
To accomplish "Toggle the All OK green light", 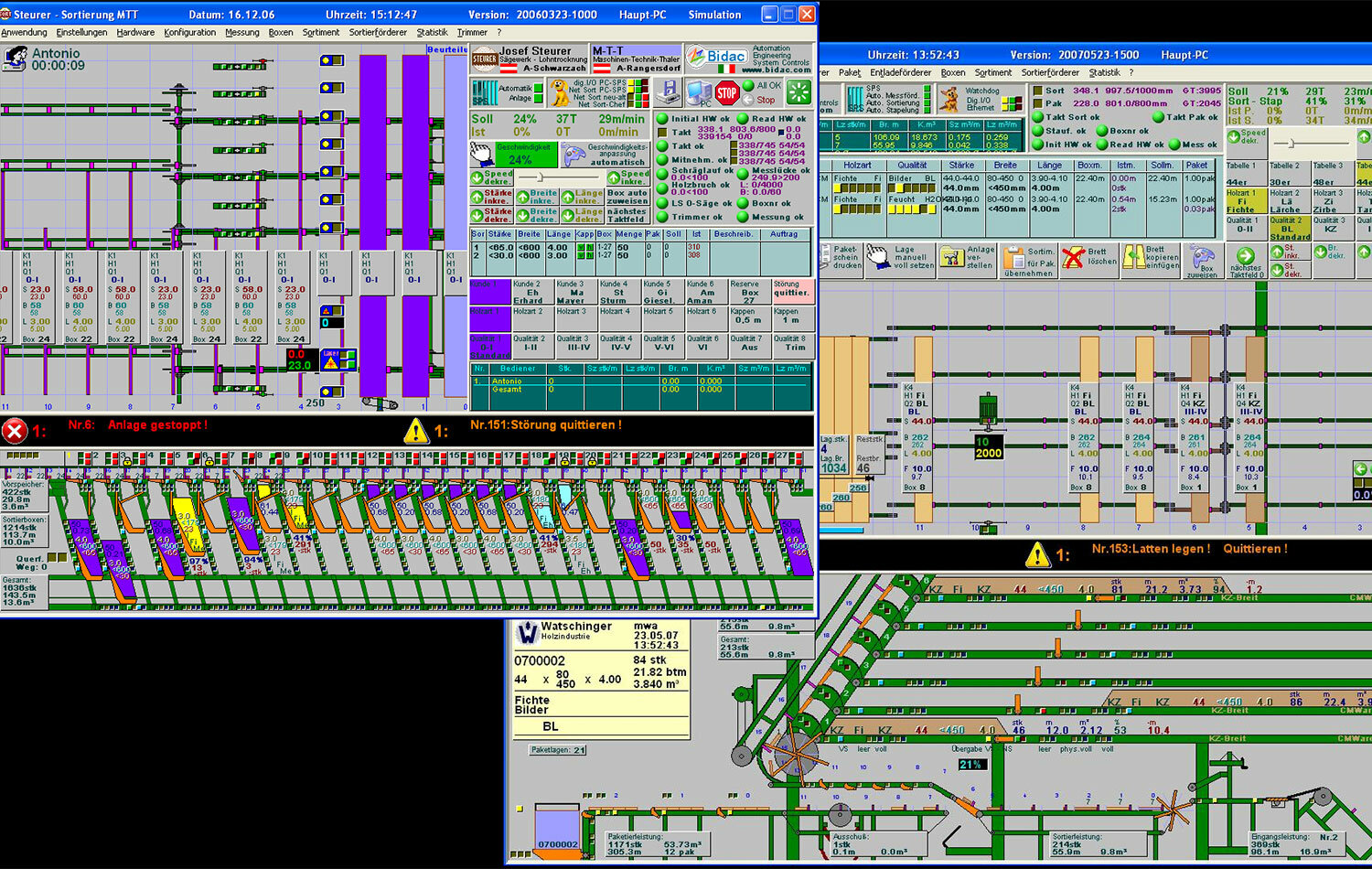I will 748,86.
